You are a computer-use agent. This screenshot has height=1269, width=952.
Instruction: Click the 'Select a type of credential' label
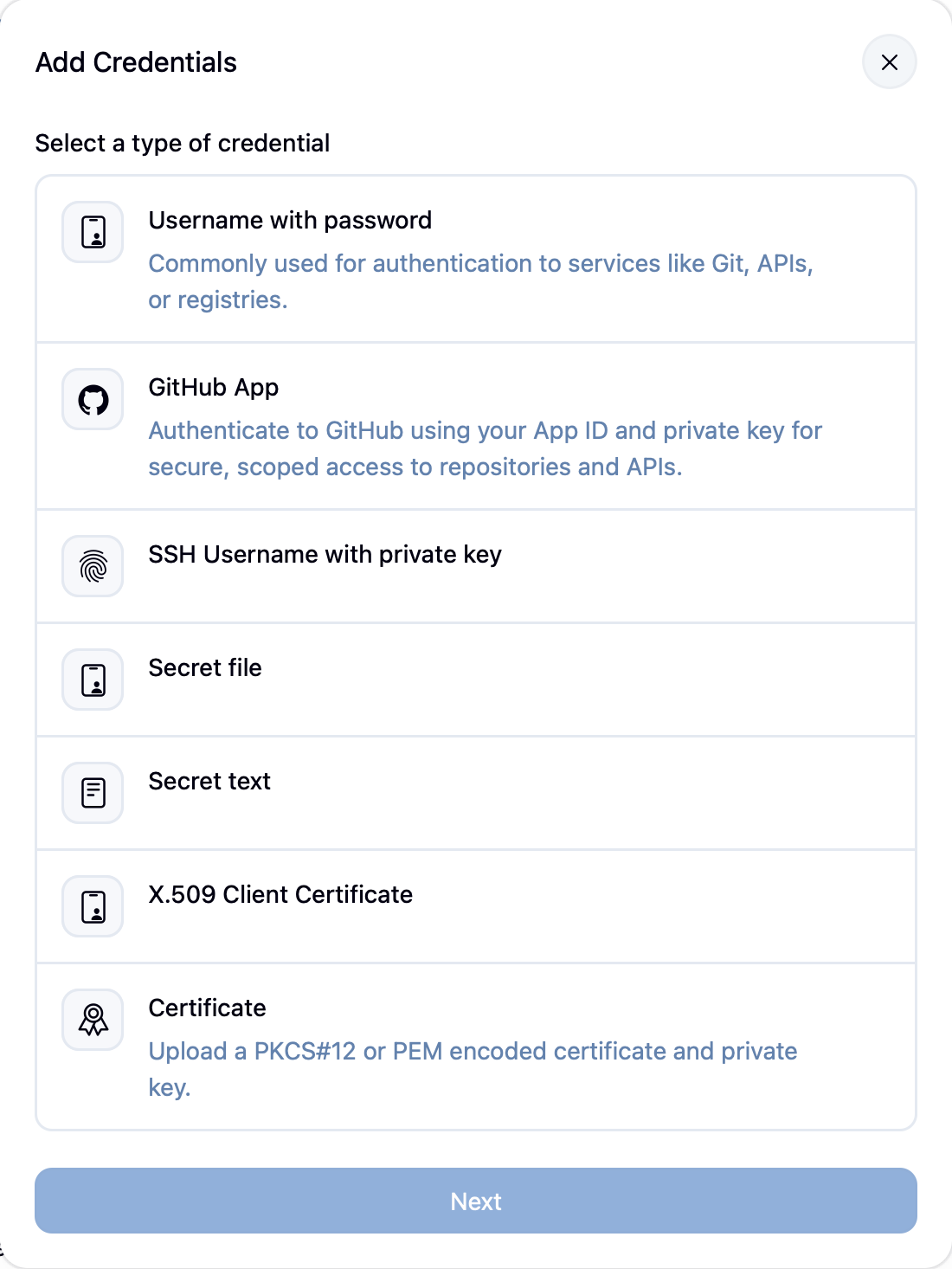point(182,143)
